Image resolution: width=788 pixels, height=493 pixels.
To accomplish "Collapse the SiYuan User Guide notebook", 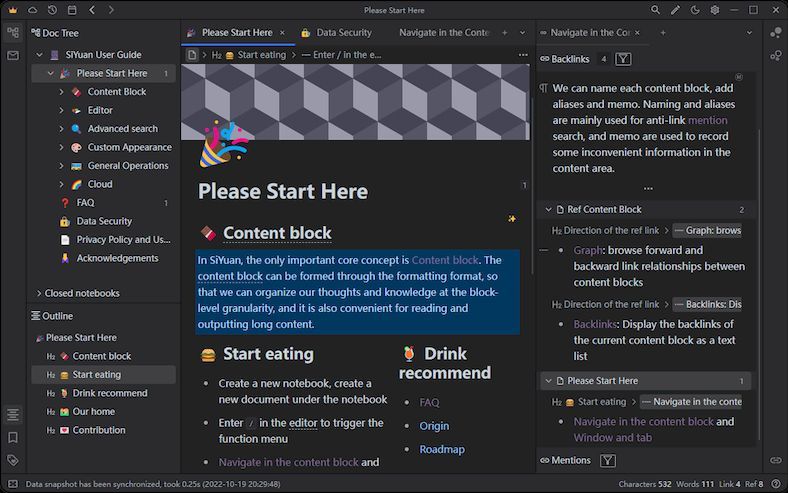I will (39, 54).
